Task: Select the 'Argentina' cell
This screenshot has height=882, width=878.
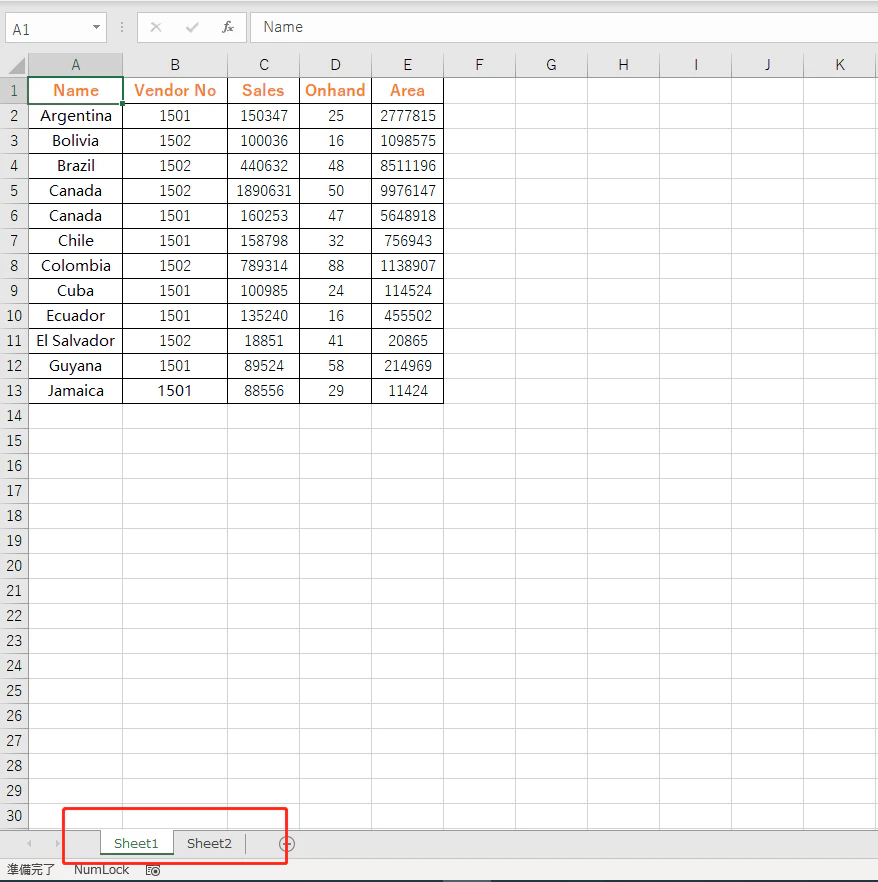Action: pyautogui.click(x=75, y=116)
